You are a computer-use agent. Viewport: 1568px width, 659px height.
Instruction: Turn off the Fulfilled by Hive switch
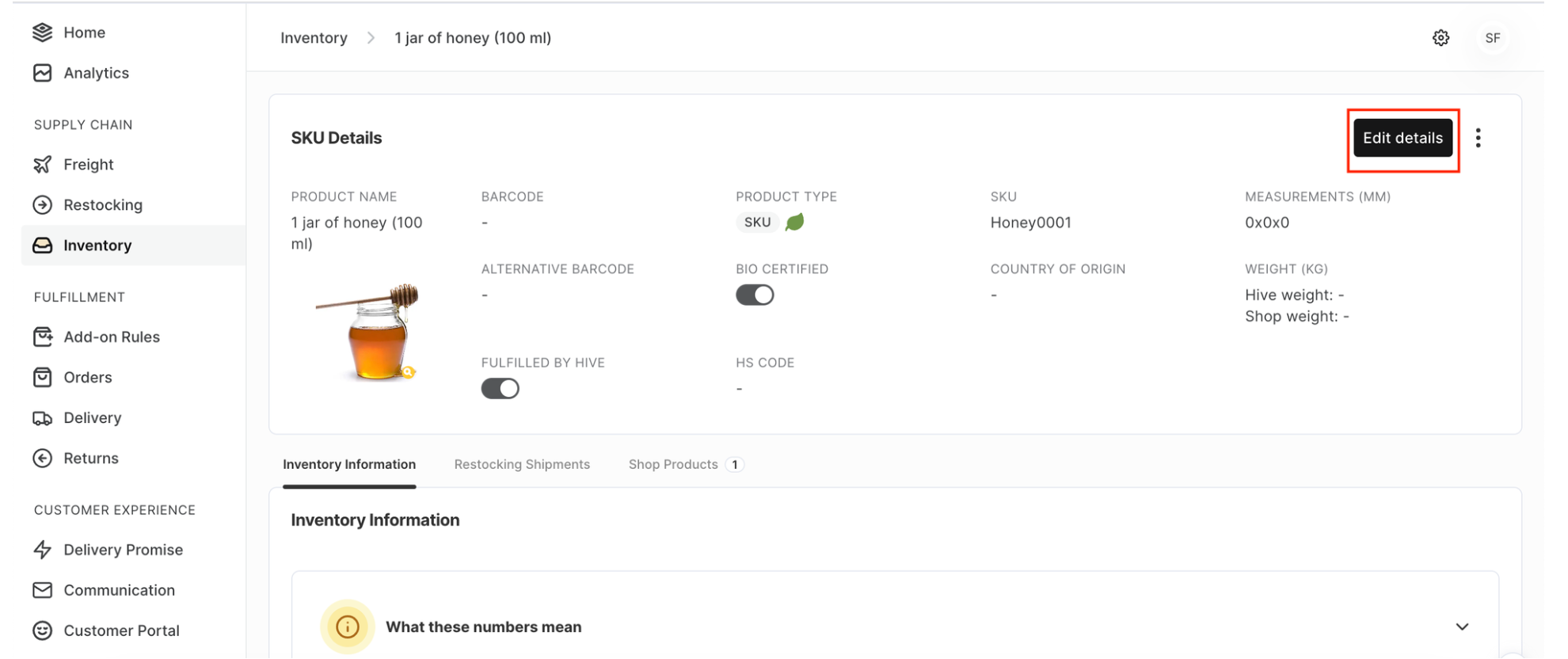click(500, 387)
